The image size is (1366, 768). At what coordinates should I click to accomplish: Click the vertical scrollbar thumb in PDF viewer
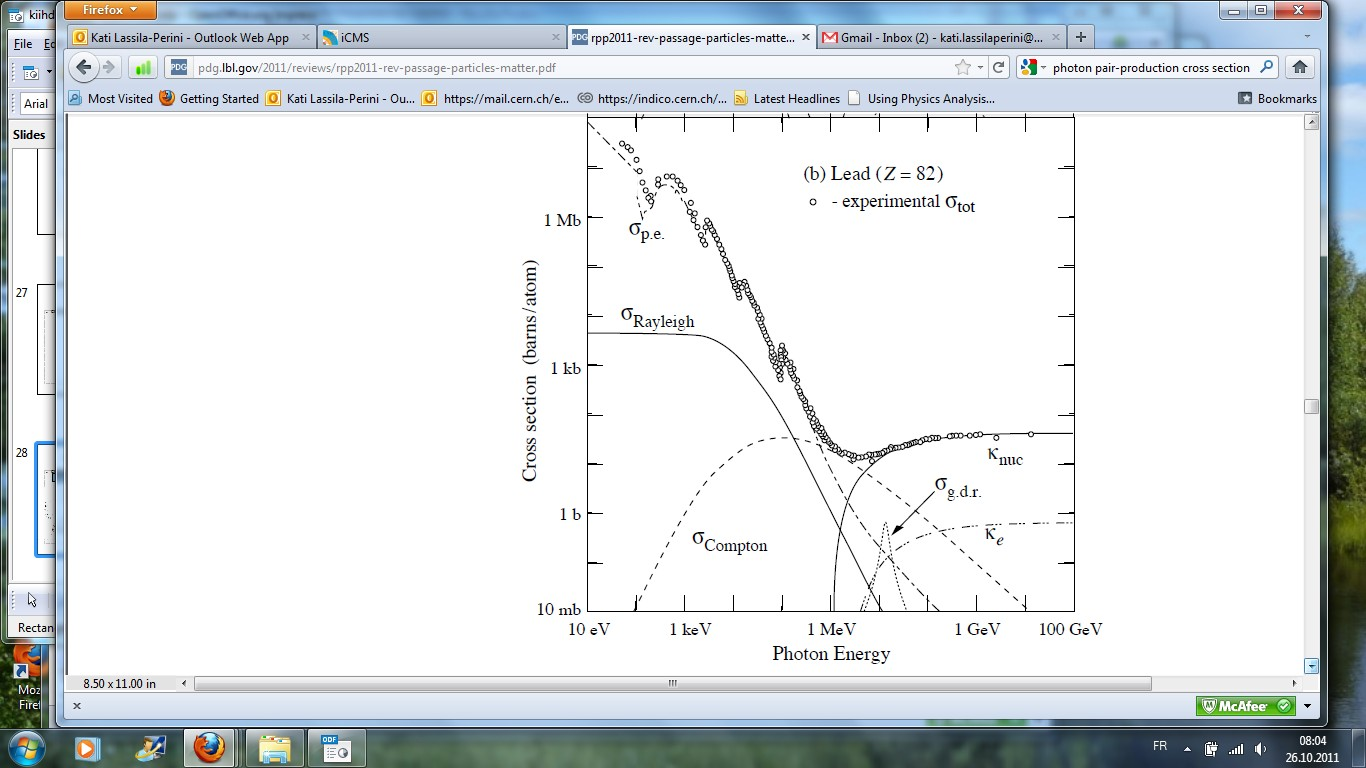[x=1311, y=406]
